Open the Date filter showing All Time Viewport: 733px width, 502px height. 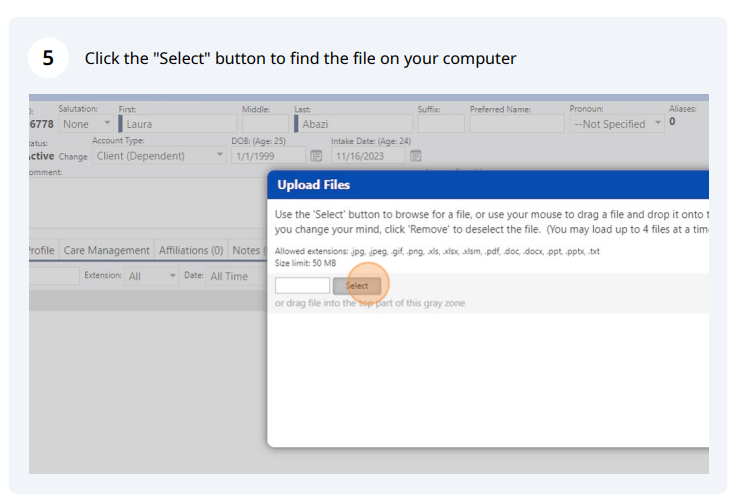point(236,276)
